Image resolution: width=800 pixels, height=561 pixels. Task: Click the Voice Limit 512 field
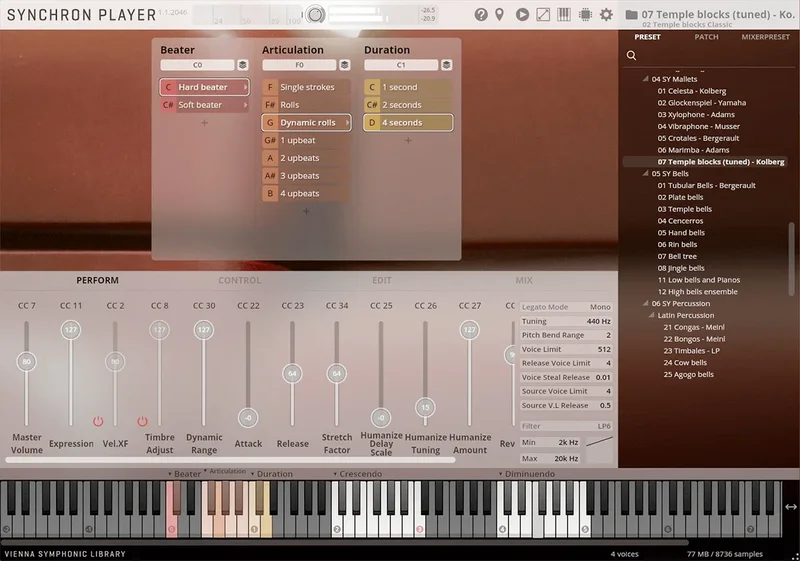tap(566, 349)
